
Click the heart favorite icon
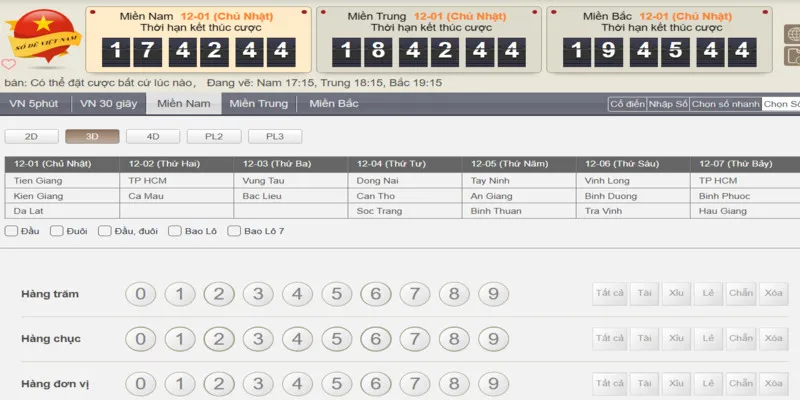coord(9,65)
